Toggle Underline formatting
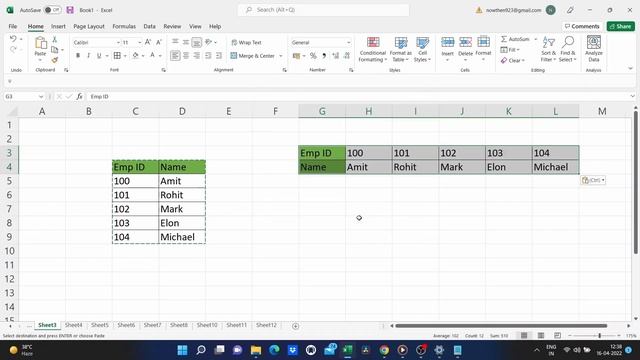The width and height of the screenshot is (640, 360). click(x=99, y=56)
